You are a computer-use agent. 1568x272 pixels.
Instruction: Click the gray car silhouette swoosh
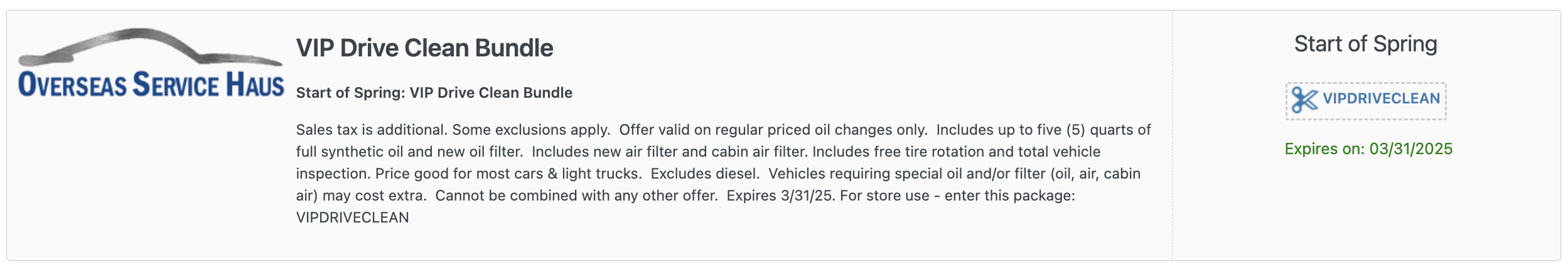(x=151, y=47)
